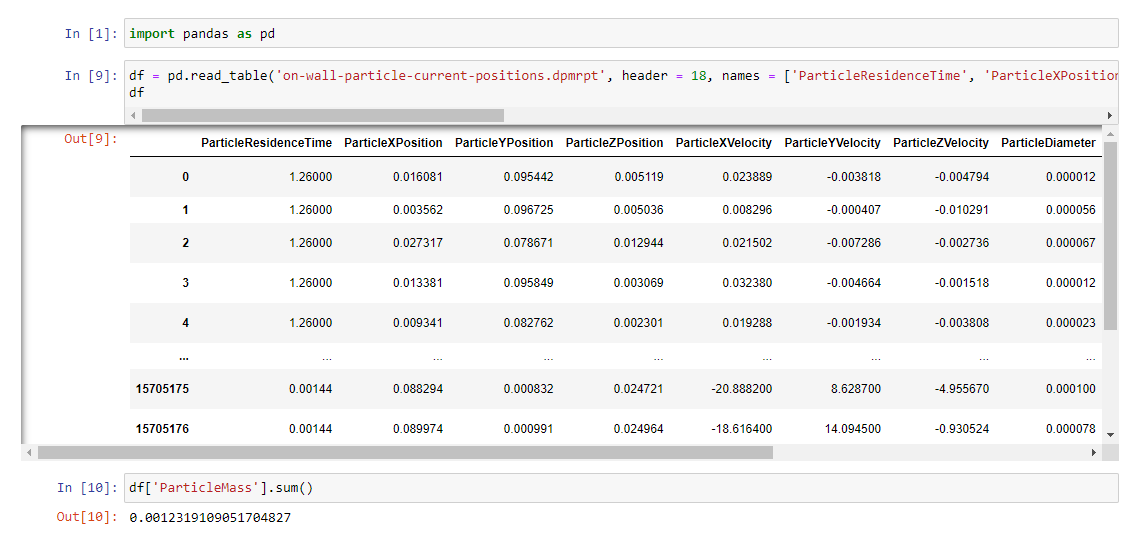This screenshot has width=1136, height=533.
Task: Click cell value -4.955670
Action: click(x=961, y=390)
